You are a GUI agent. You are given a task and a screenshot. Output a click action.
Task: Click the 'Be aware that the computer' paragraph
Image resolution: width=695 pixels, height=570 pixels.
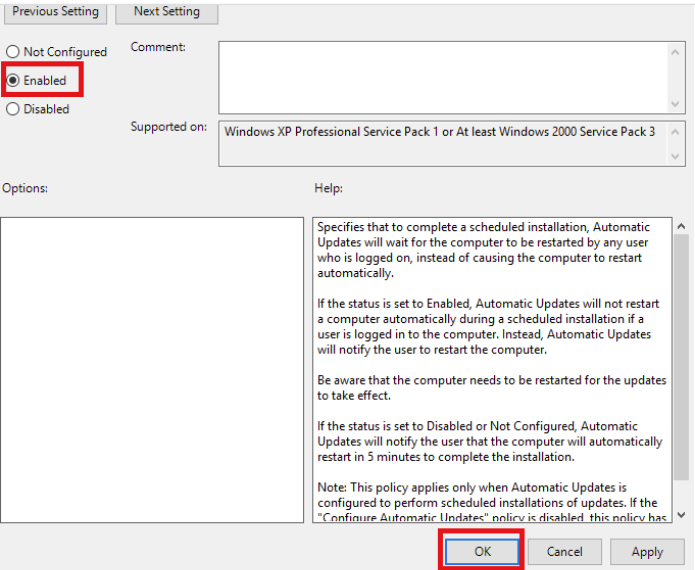pyautogui.click(x=492, y=388)
